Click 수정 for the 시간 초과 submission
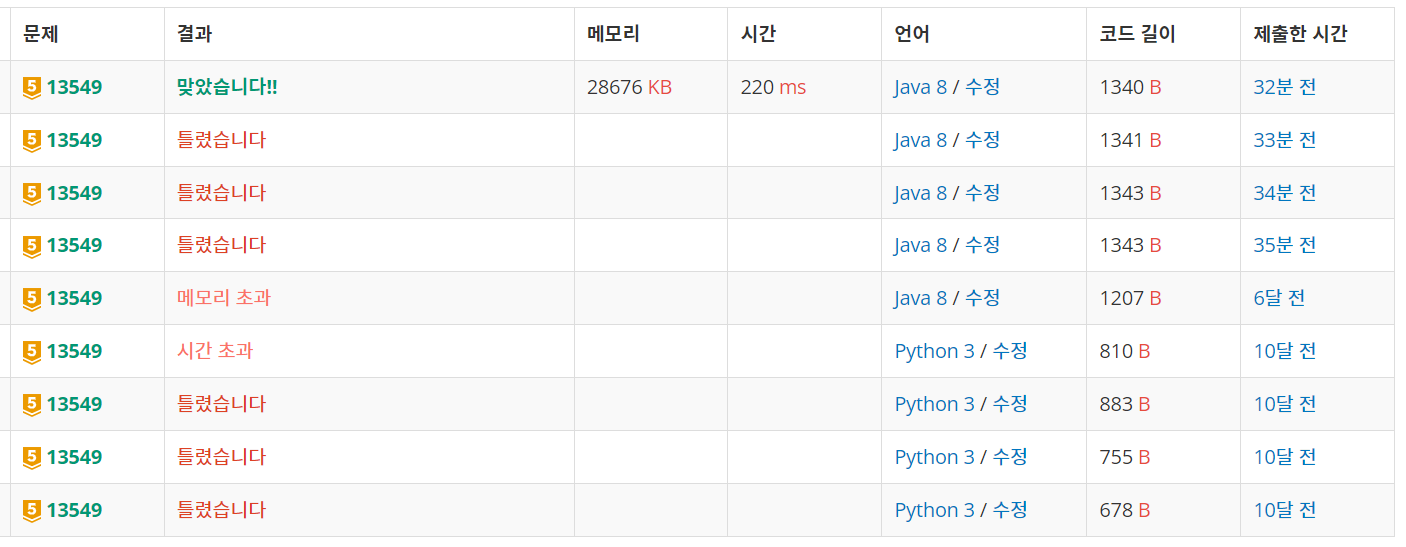The image size is (1406, 547). (x=1010, y=351)
